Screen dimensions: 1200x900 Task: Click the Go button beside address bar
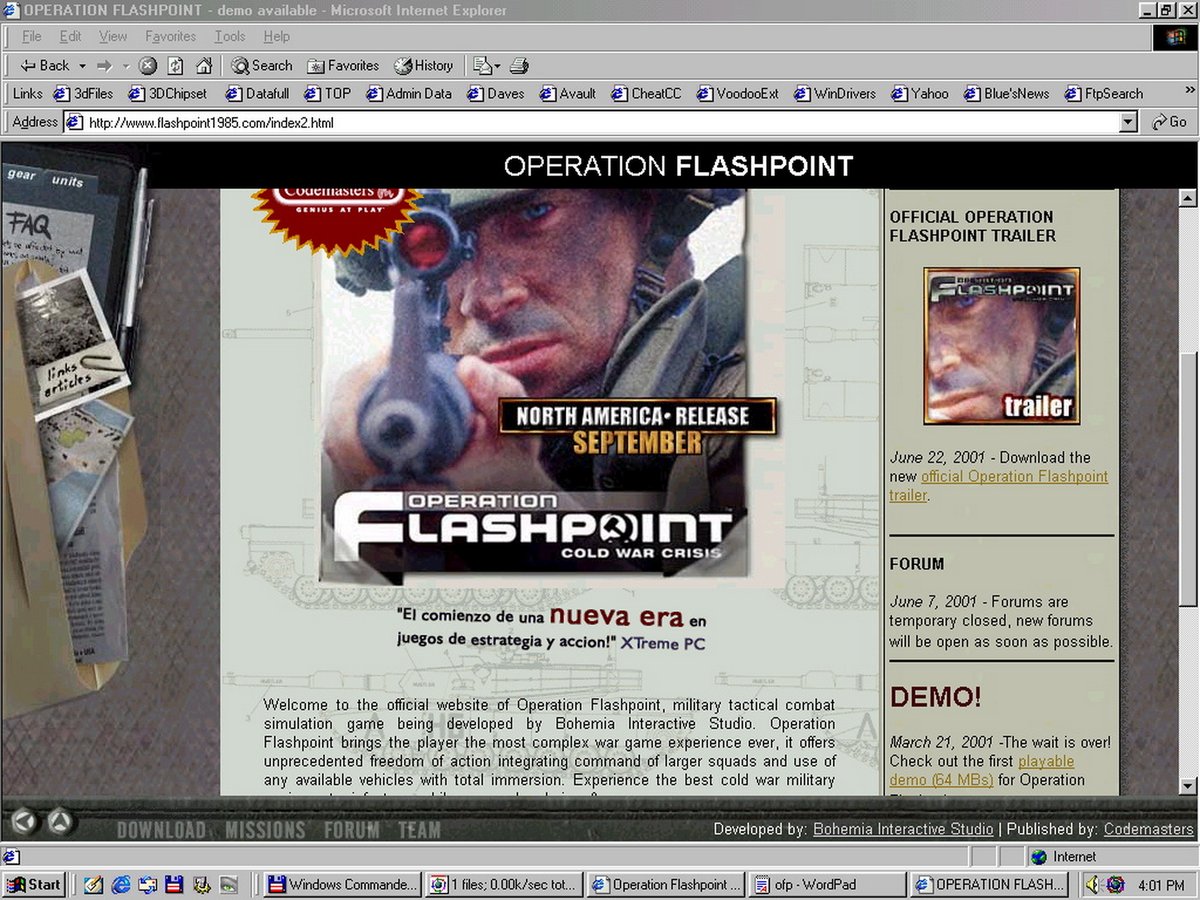click(x=1169, y=122)
